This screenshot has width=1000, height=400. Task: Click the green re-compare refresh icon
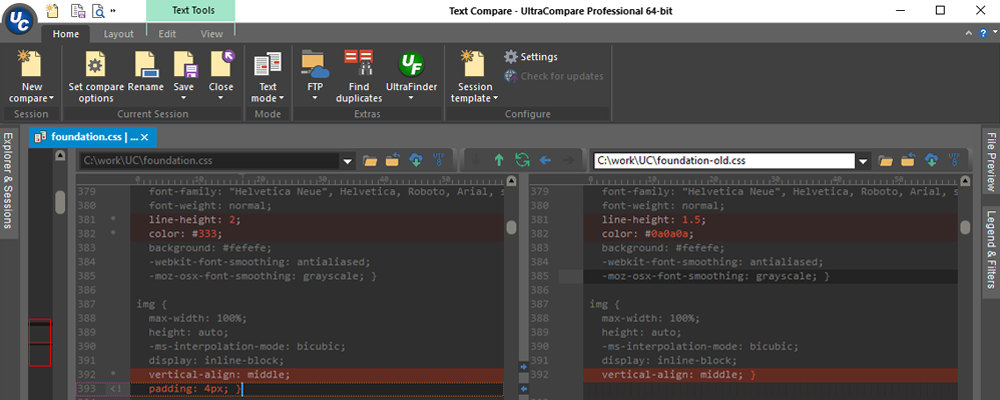(x=521, y=160)
